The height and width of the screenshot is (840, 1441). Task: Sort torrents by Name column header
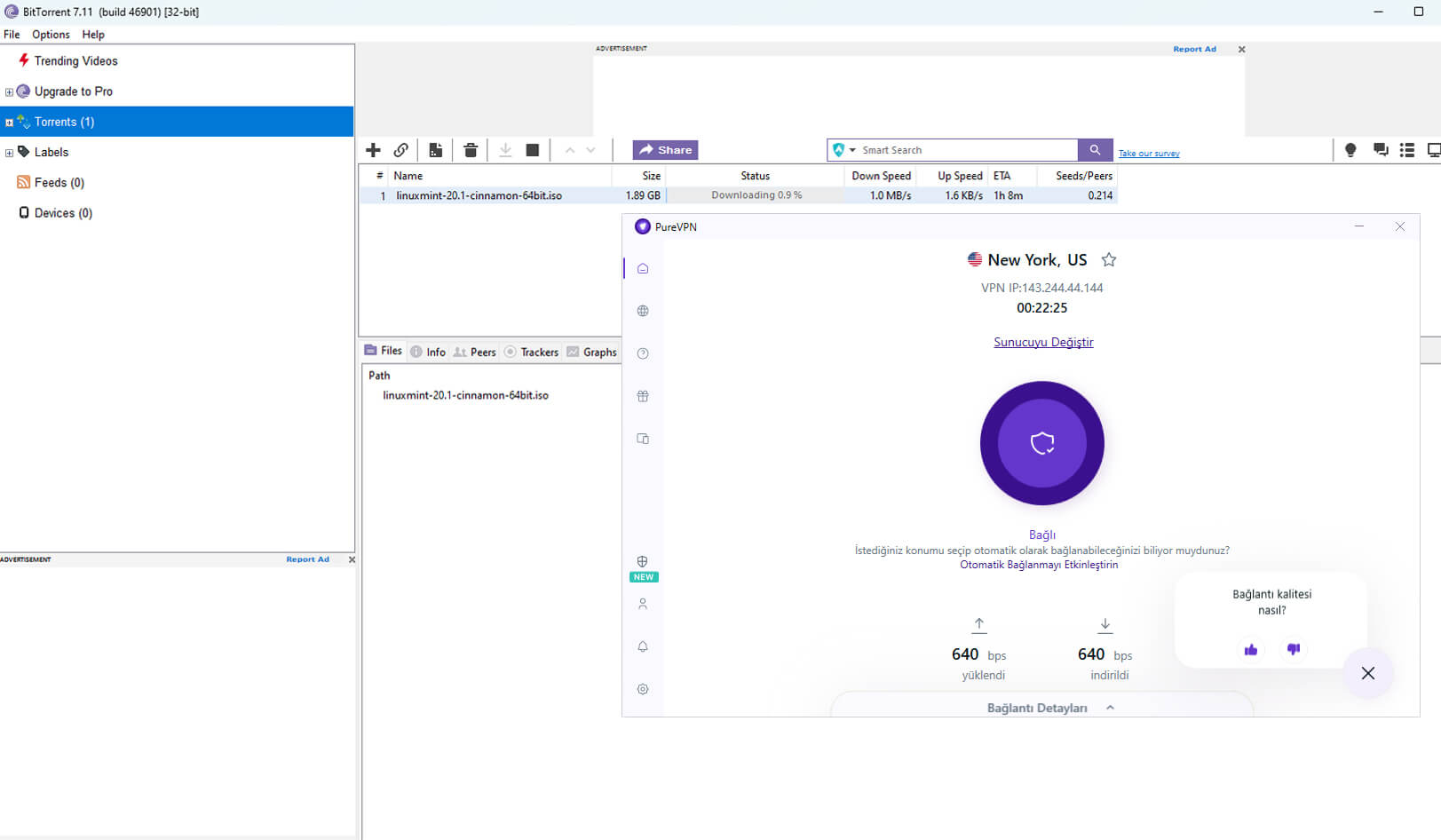click(x=500, y=176)
